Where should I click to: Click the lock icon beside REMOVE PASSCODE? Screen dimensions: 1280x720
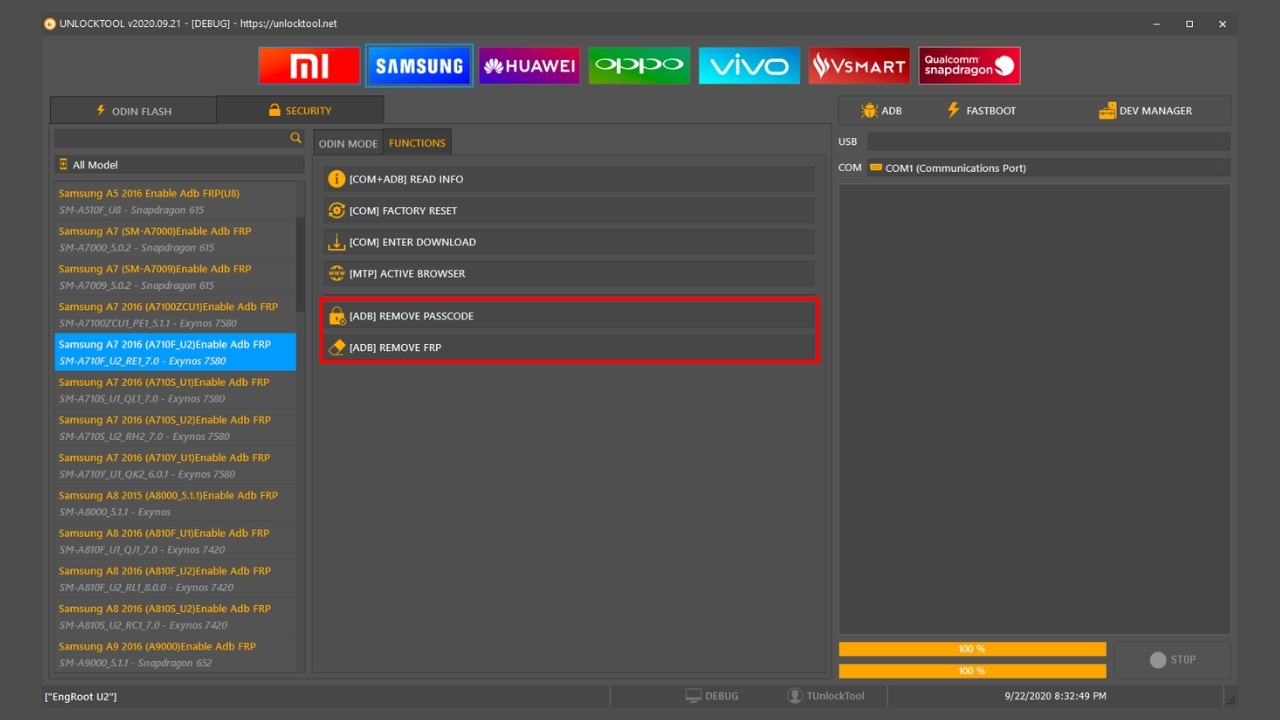point(337,316)
